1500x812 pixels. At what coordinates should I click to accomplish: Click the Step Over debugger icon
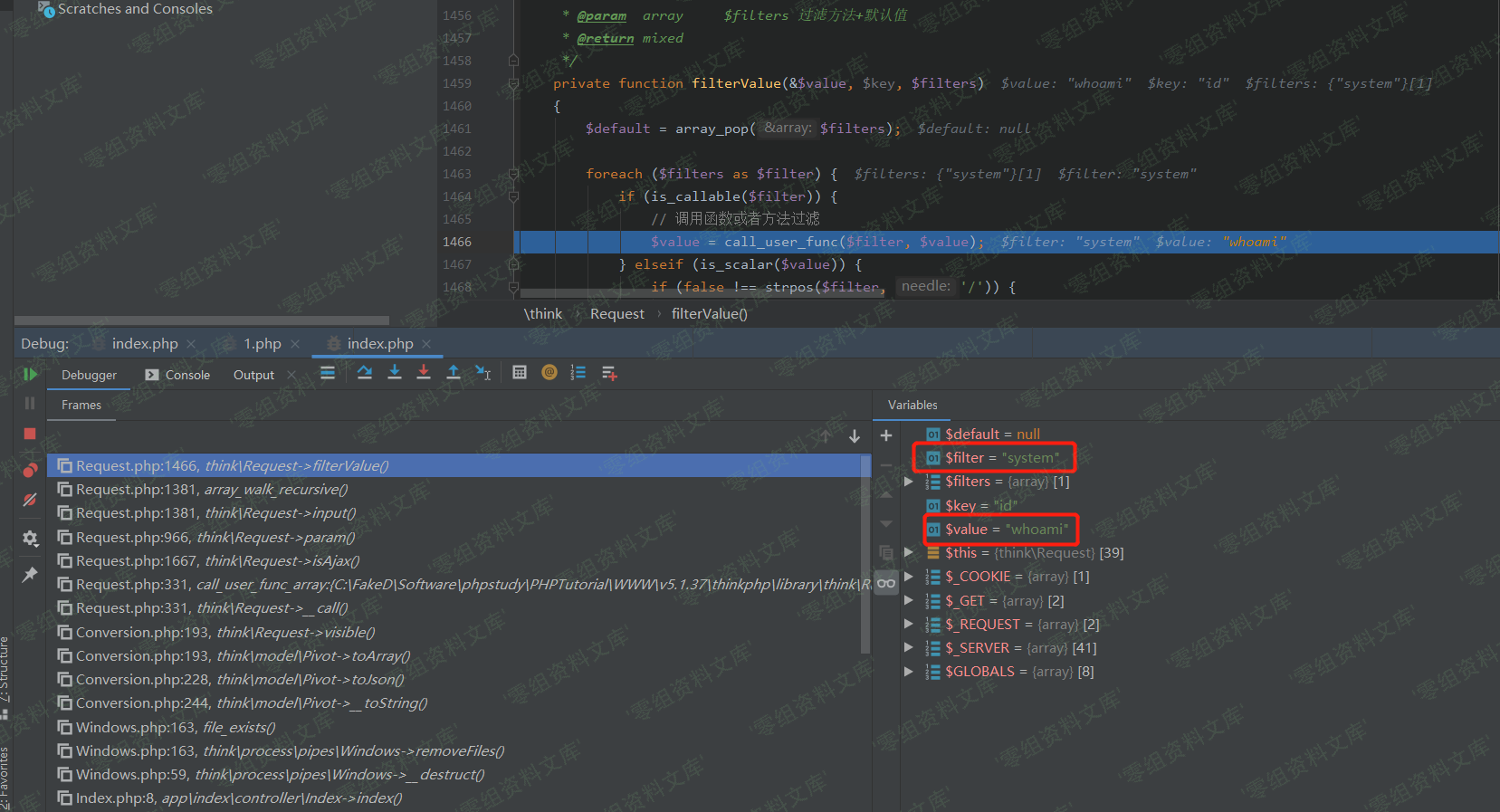(365, 373)
